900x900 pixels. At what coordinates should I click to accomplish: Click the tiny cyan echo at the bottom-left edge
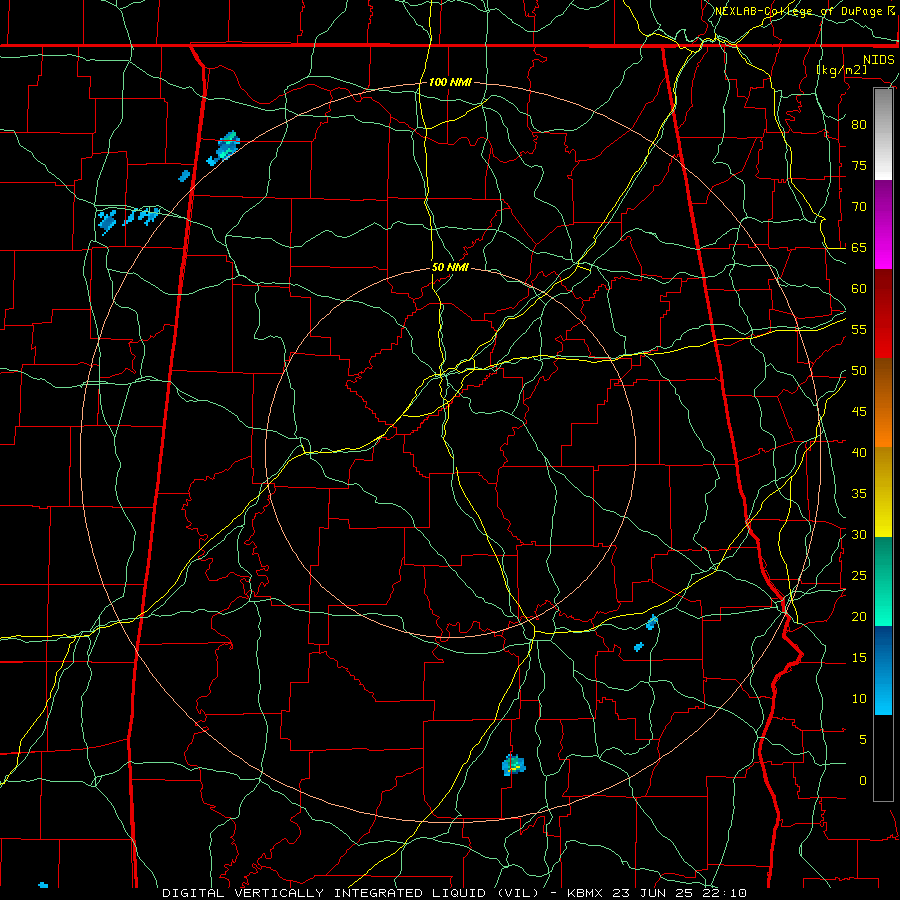(x=43, y=885)
